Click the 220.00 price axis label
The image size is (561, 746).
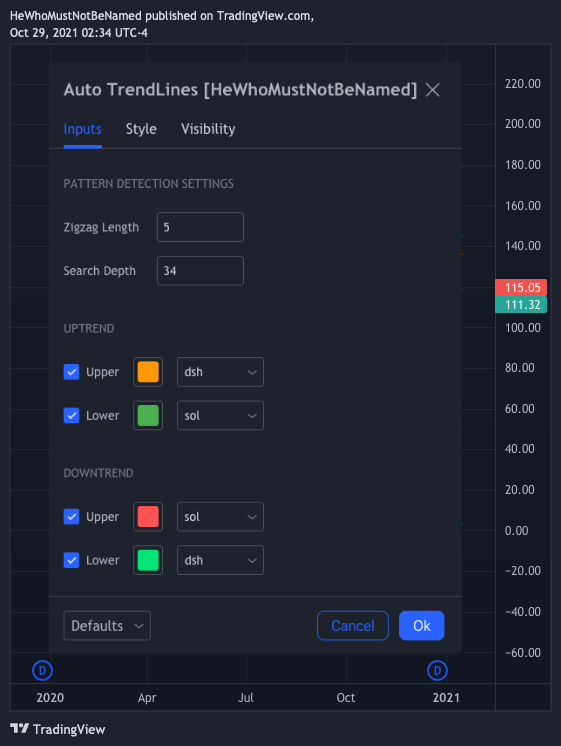(523, 84)
